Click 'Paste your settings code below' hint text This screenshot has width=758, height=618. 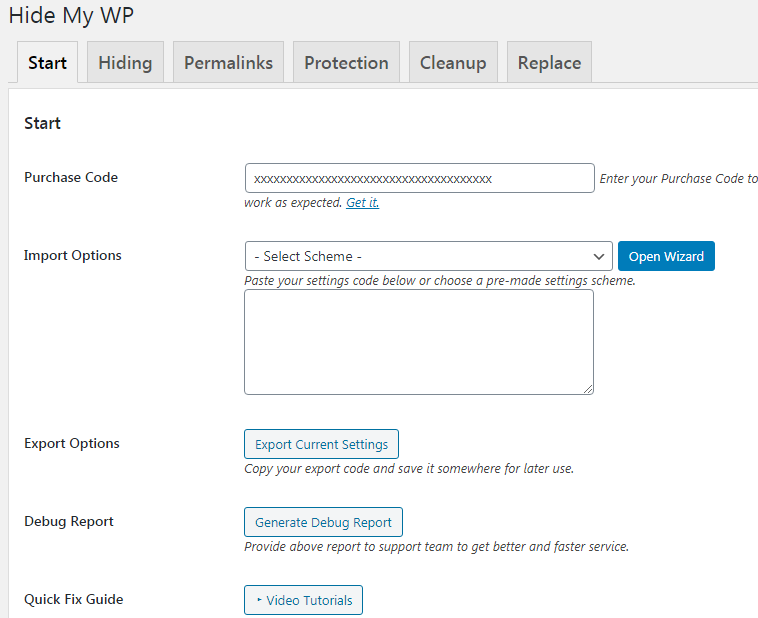(x=440, y=280)
